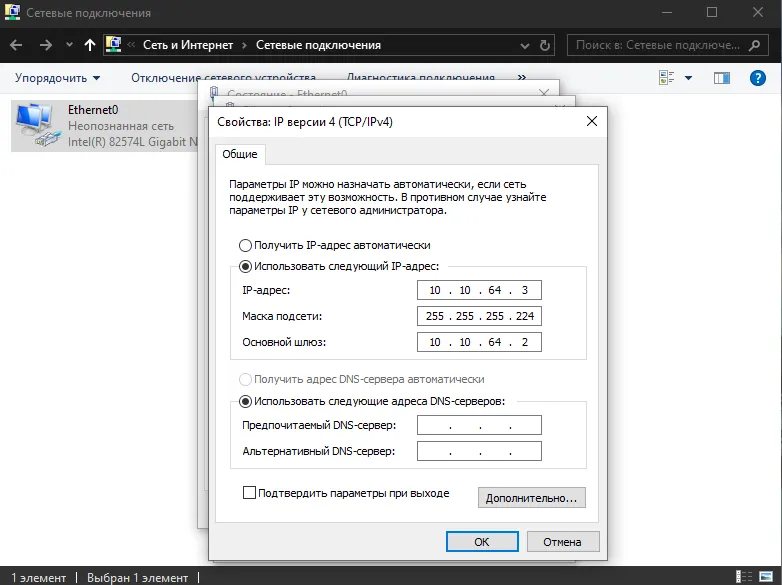The image size is (782, 585).
Task: Close the IPv4 properties dialog
Action: (x=592, y=121)
